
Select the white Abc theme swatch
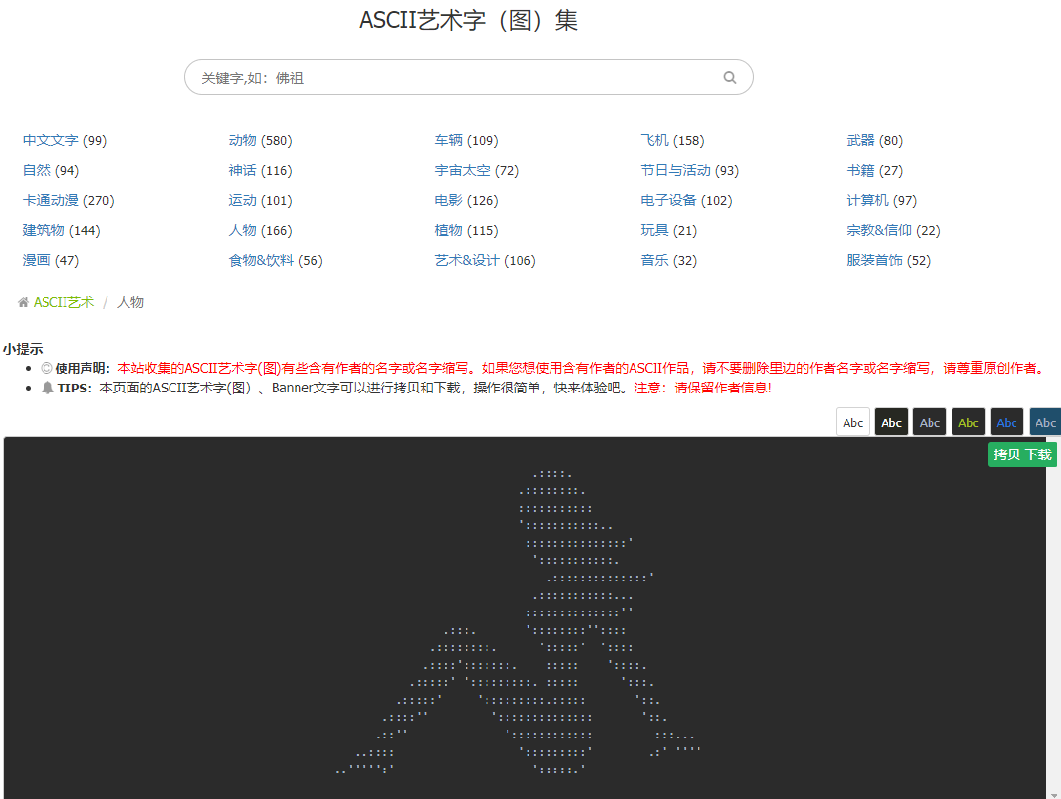point(853,422)
